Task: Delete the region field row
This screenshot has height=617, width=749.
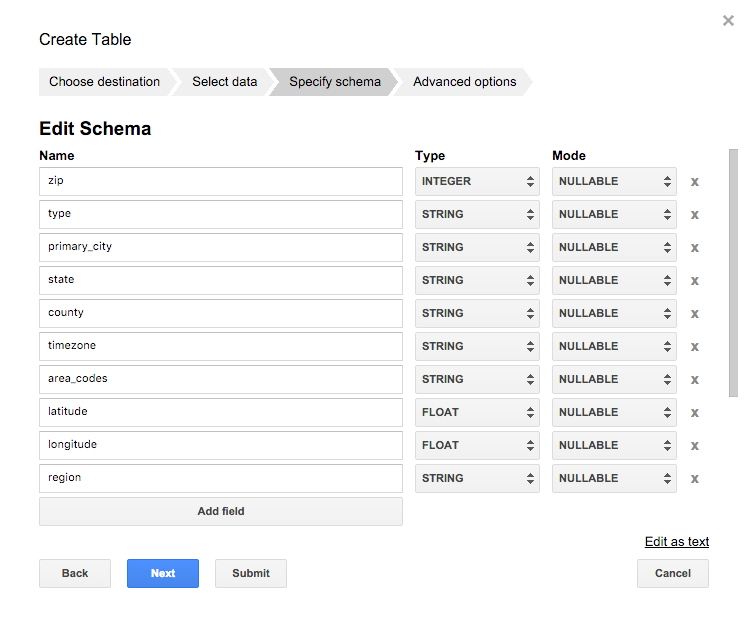Action: pyautogui.click(x=694, y=479)
